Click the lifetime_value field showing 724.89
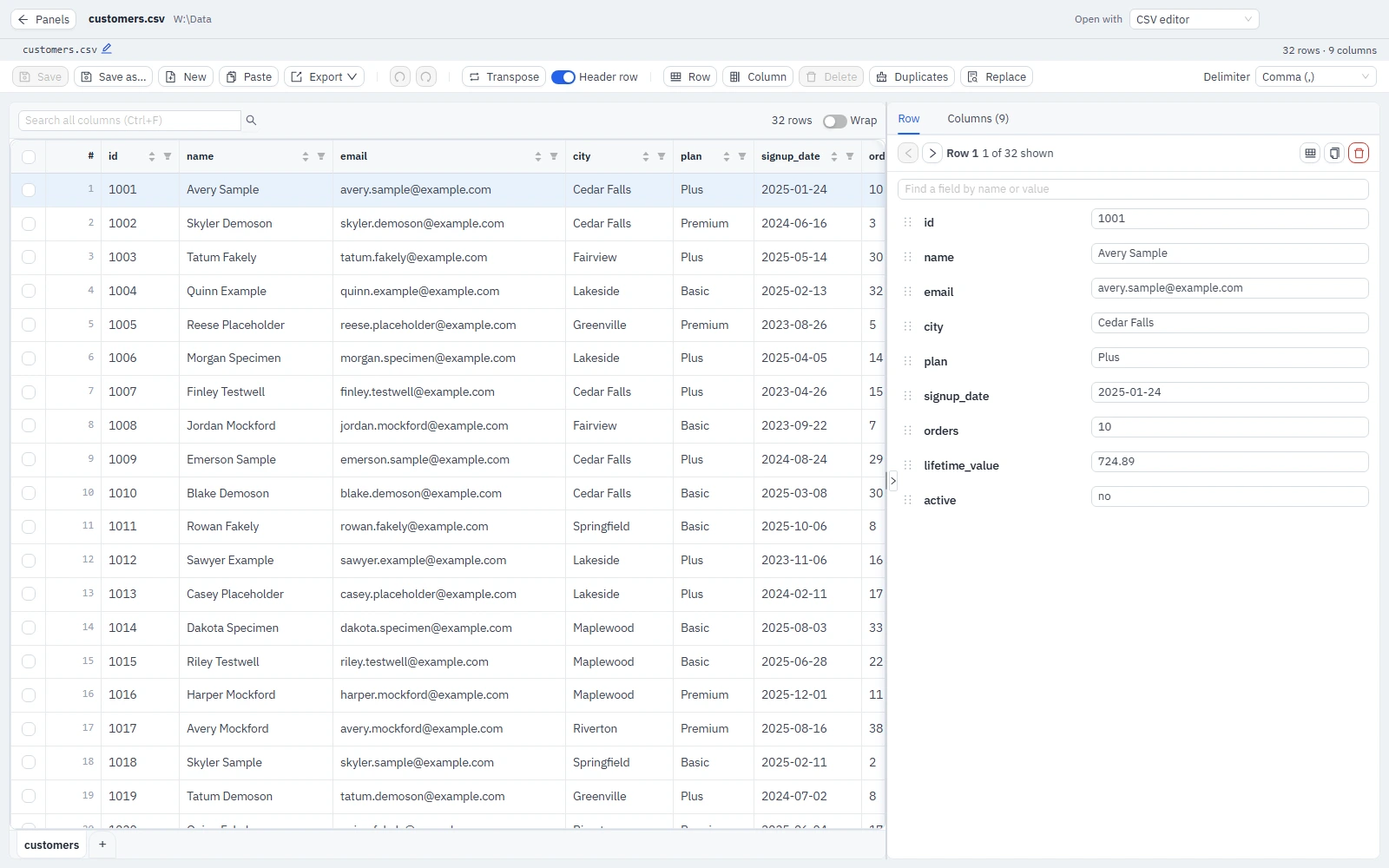The image size is (1389, 868). (x=1229, y=462)
